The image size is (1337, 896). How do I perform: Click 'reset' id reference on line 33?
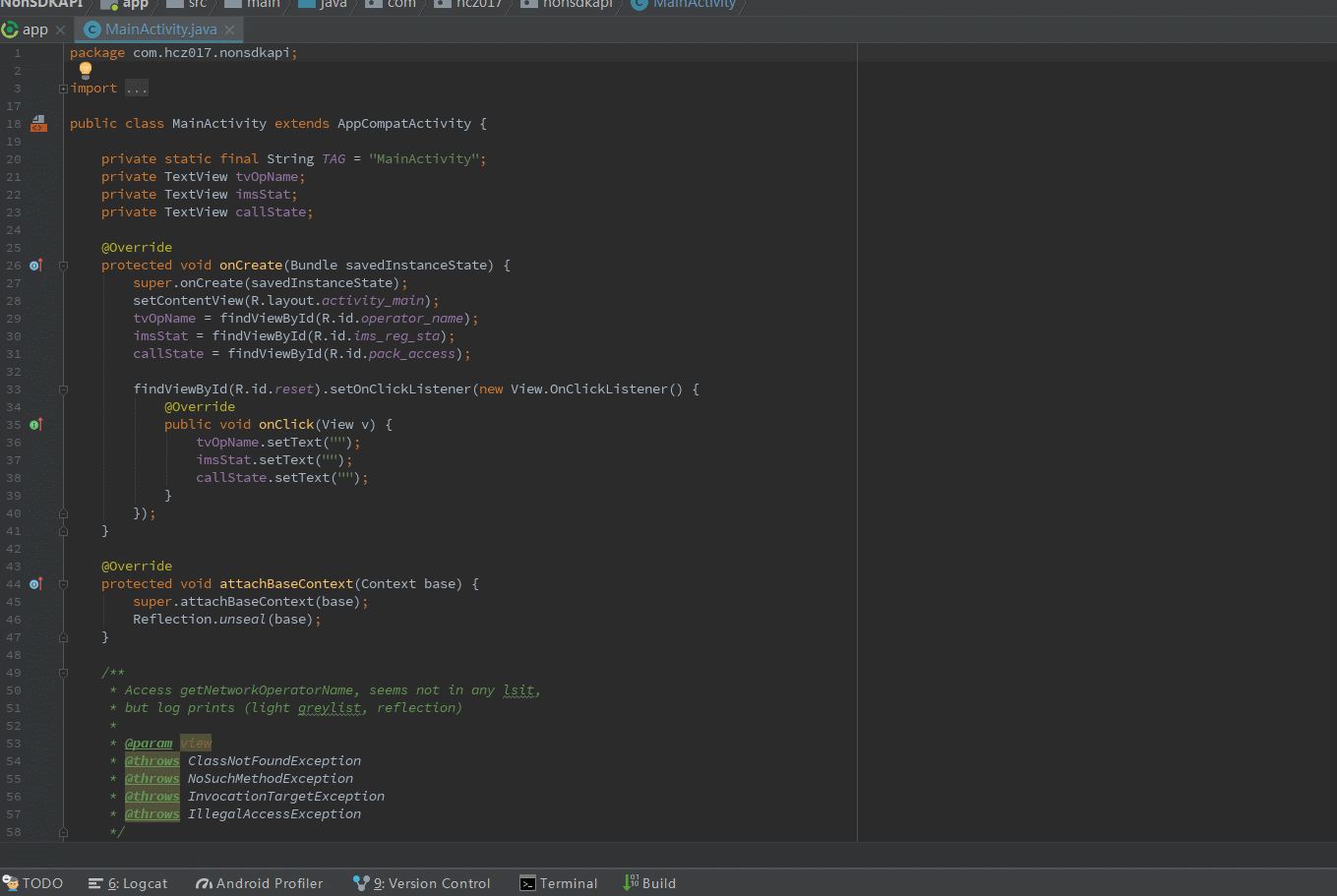click(294, 389)
